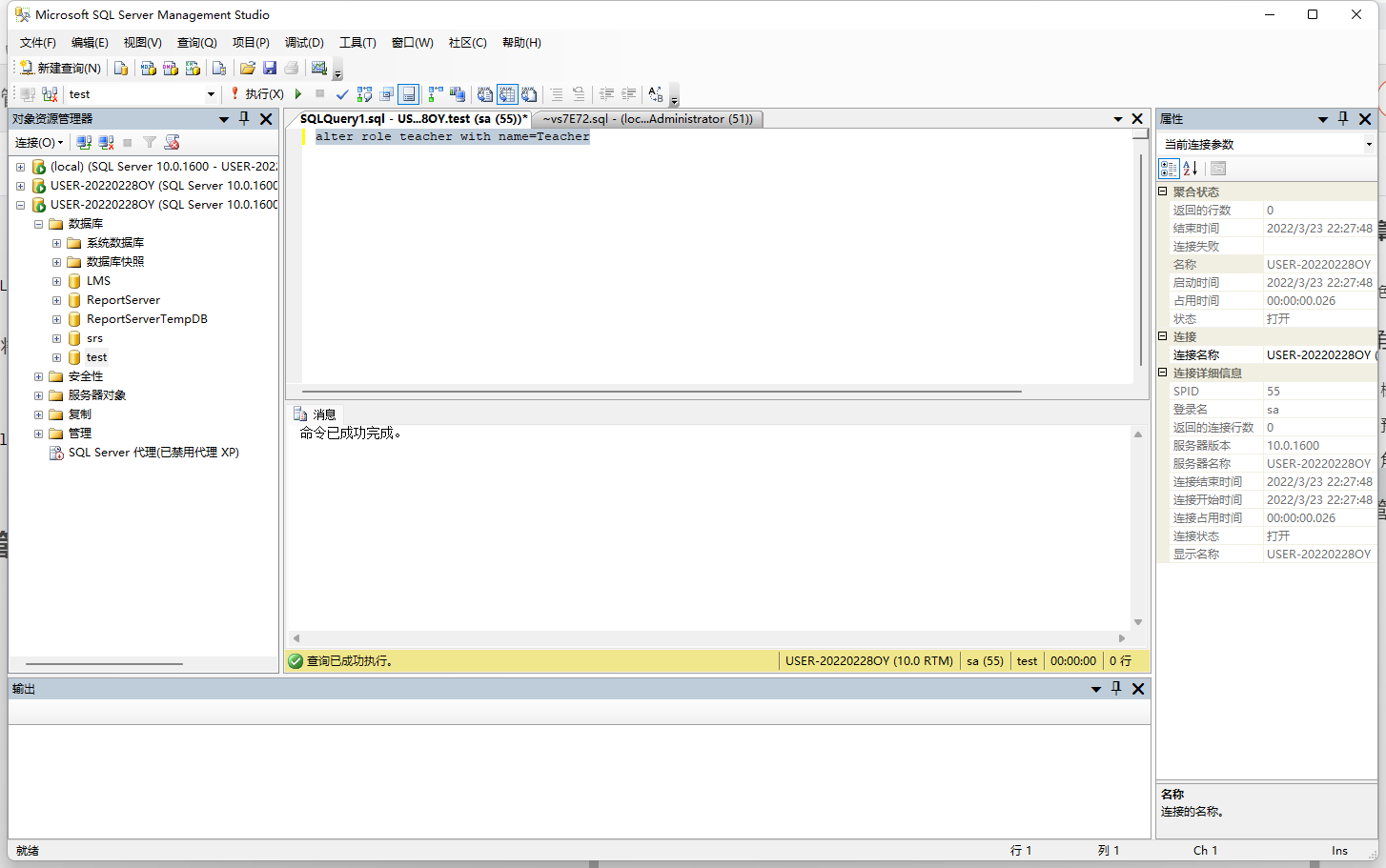The image size is (1386, 868).
Task: Open the File (文件) menu
Action: pyautogui.click(x=38, y=43)
